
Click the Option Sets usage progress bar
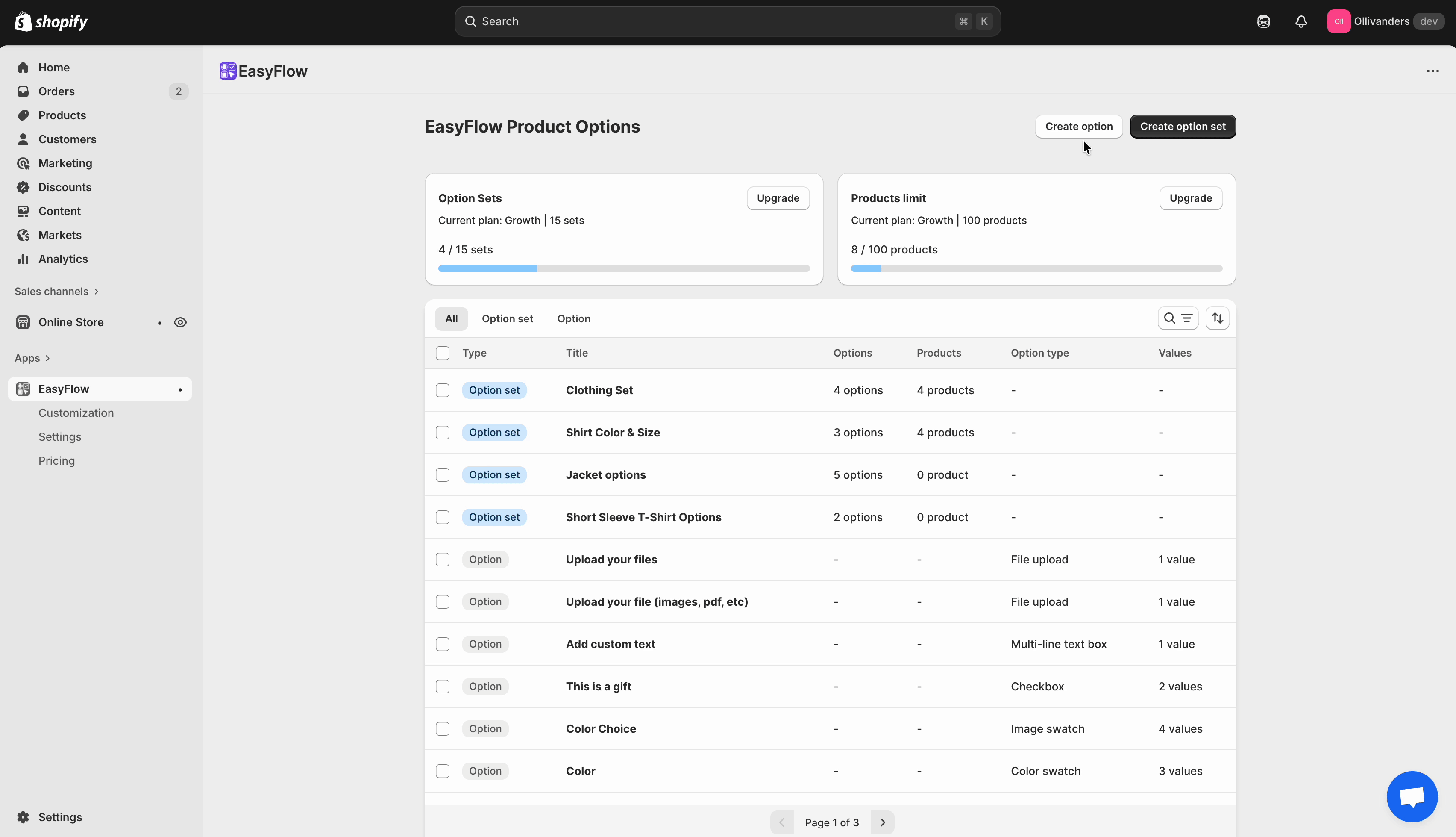point(623,268)
